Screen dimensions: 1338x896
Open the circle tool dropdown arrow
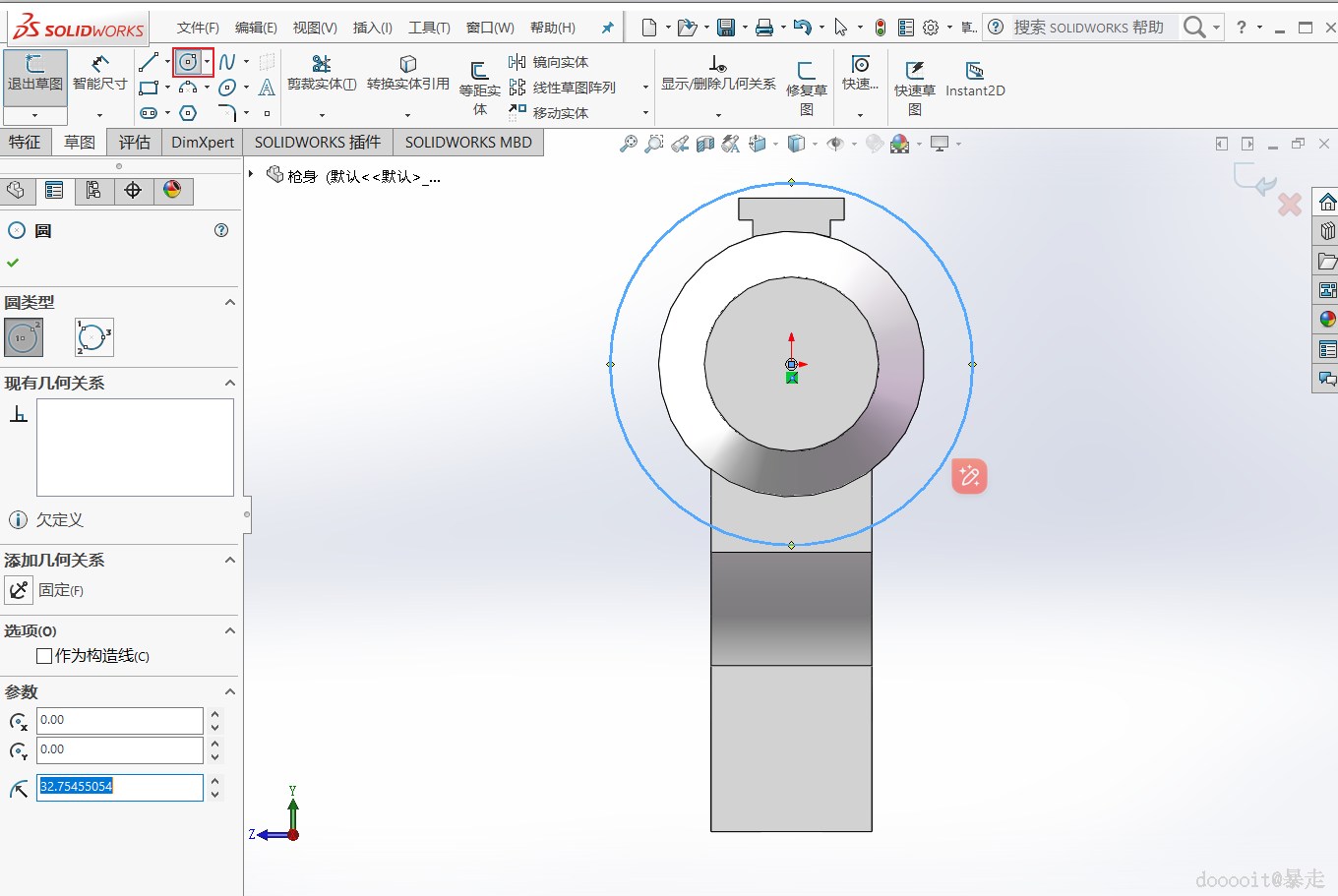[207, 62]
